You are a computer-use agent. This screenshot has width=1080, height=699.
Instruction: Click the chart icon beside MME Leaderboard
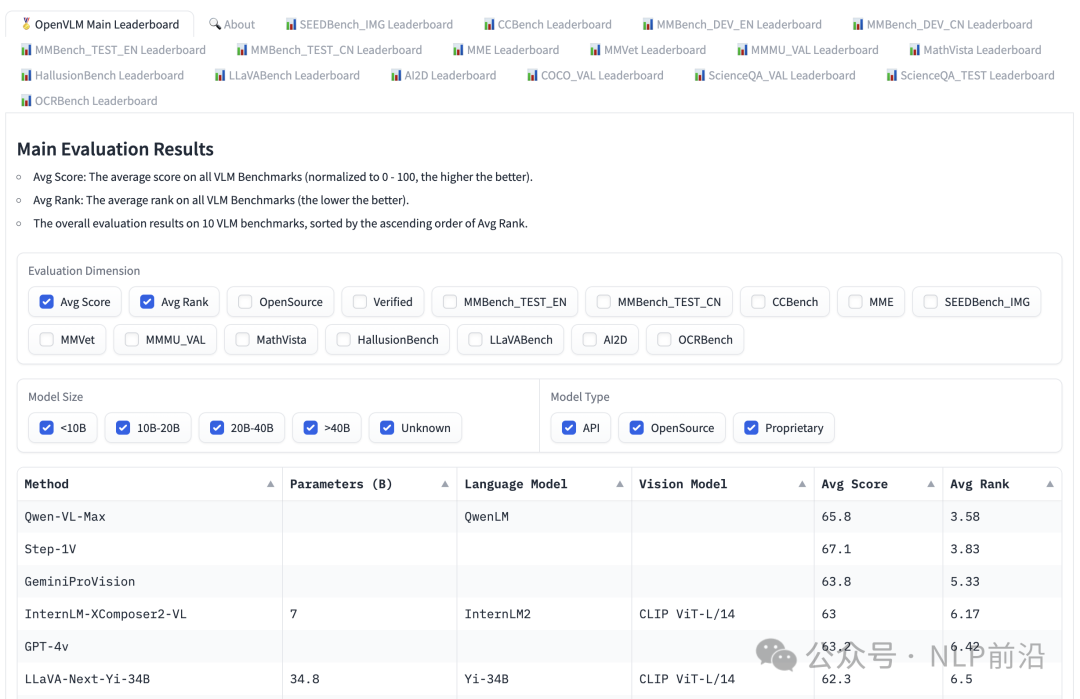click(458, 50)
